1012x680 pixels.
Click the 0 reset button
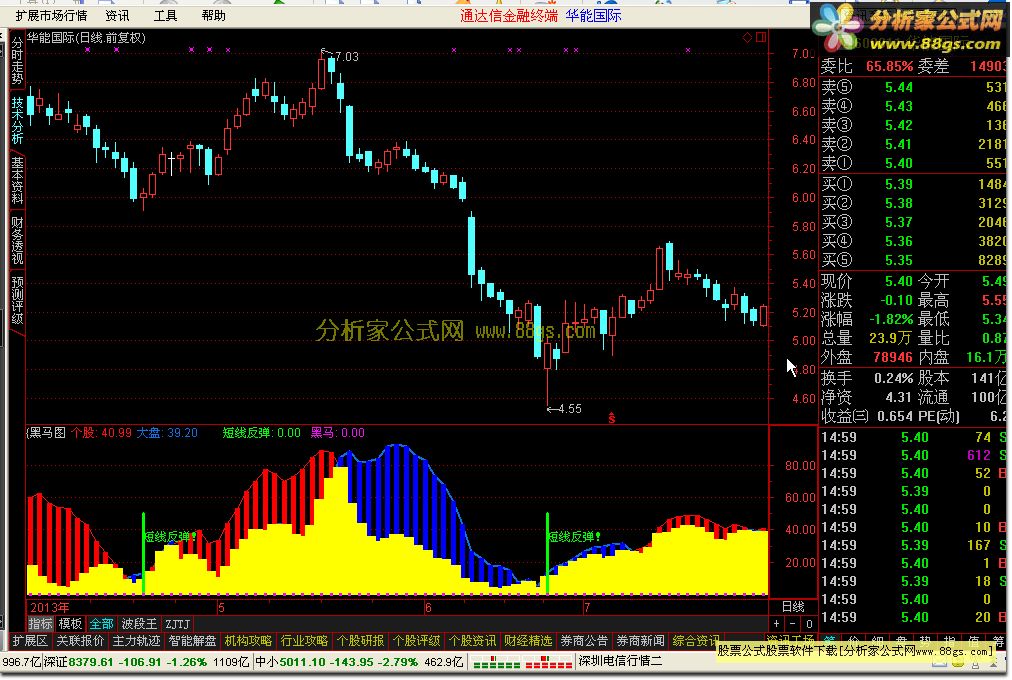(809, 624)
